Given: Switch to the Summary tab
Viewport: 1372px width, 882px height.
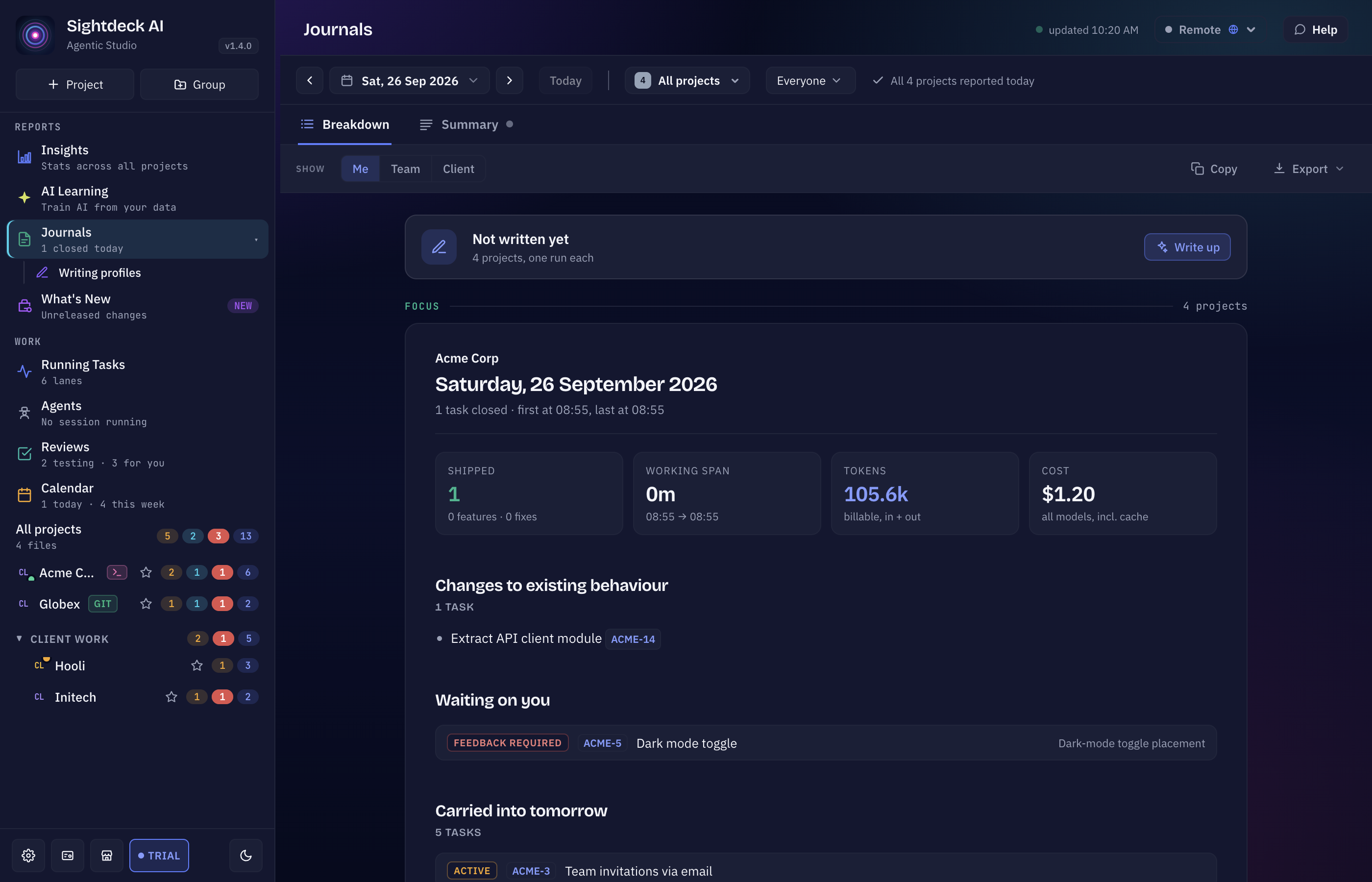Looking at the screenshot, I should pos(466,124).
